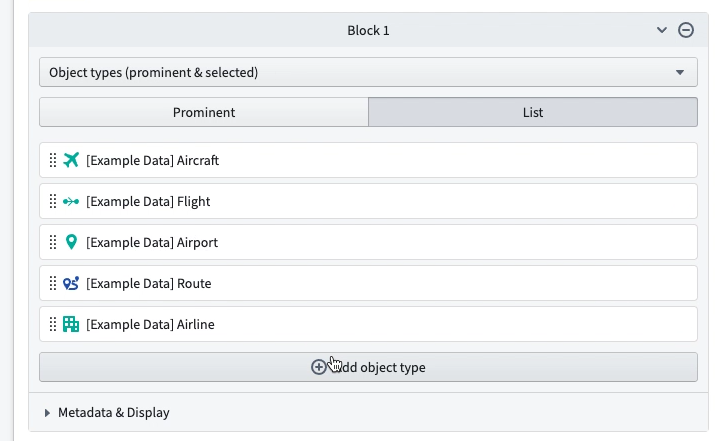Click Add object type button

pyautogui.click(x=368, y=367)
